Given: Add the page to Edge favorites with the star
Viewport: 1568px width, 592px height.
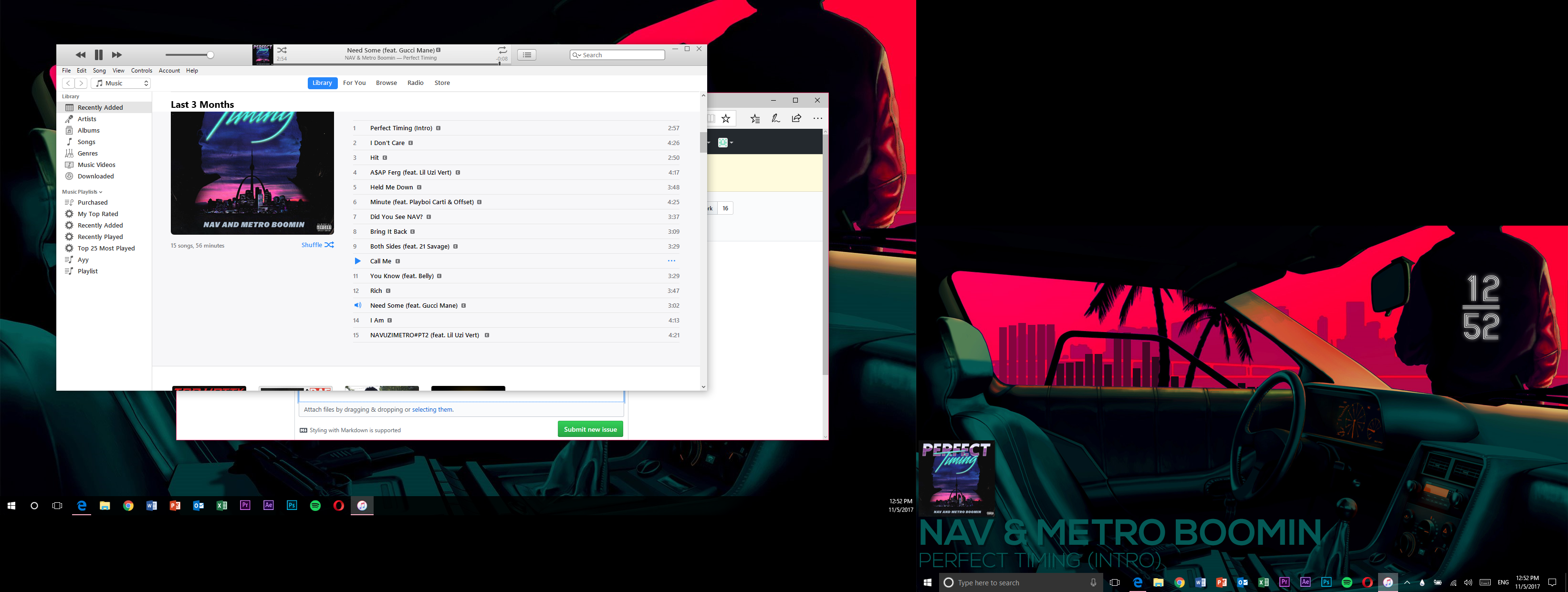Looking at the screenshot, I should [726, 118].
